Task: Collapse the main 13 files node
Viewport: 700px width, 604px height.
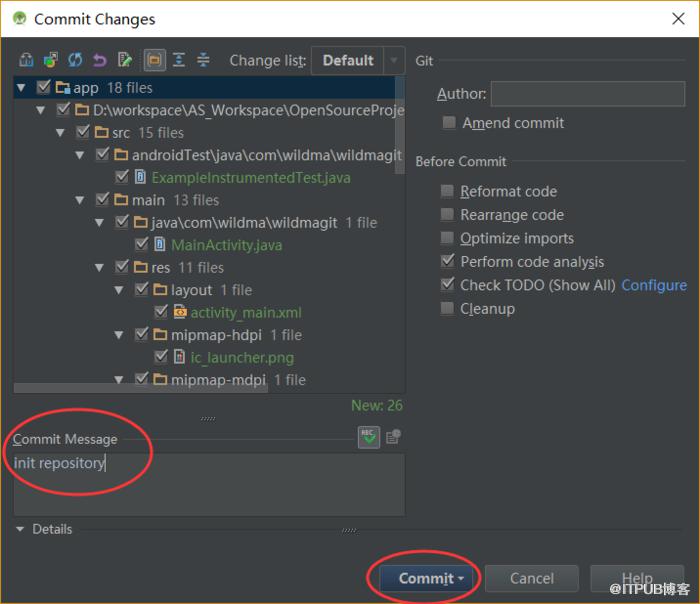Action: point(80,200)
